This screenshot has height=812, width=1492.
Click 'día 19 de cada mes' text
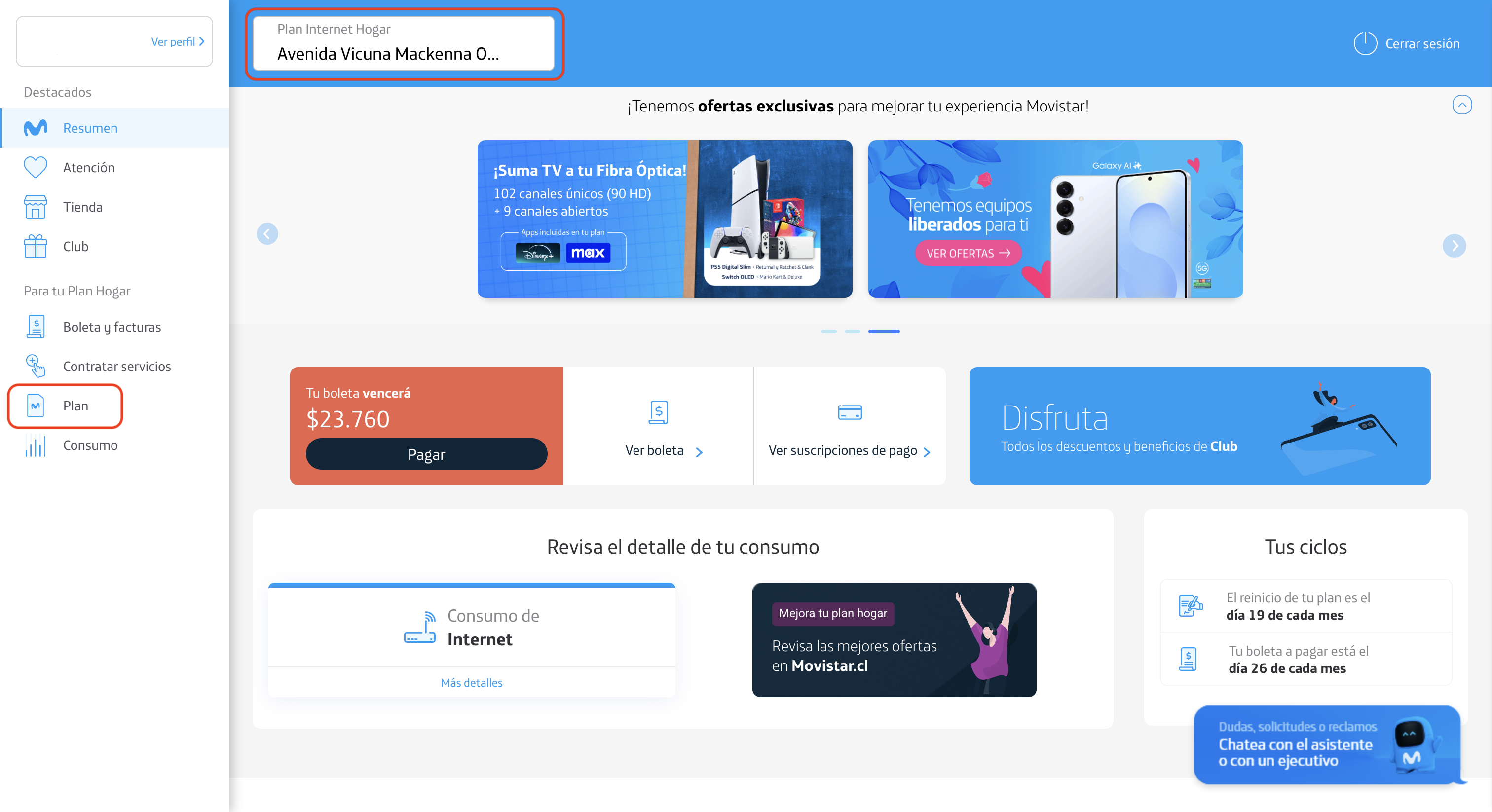[x=1284, y=615]
